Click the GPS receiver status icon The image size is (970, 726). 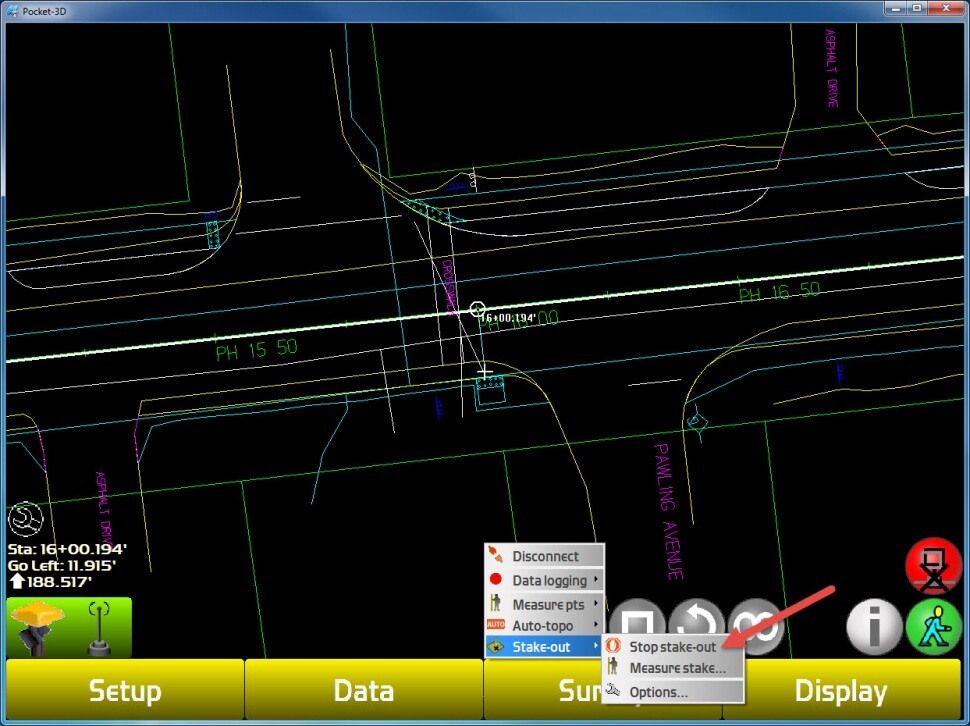pyautogui.click(x=37, y=627)
